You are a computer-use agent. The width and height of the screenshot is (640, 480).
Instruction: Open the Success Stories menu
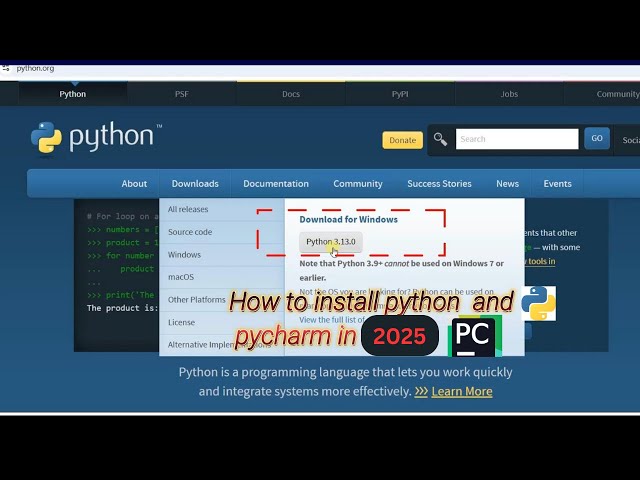(439, 184)
